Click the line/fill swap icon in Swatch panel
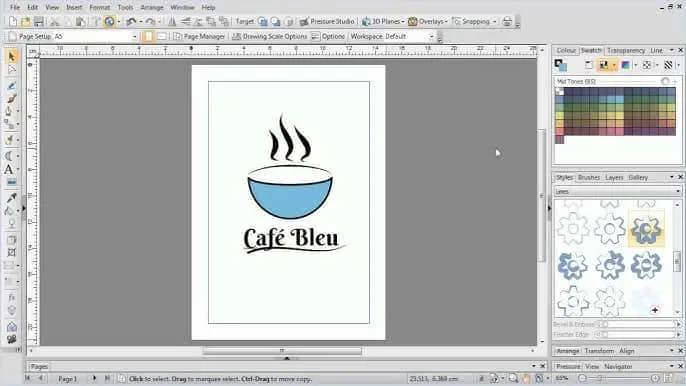This screenshot has width=686, height=386. pyautogui.click(x=561, y=65)
